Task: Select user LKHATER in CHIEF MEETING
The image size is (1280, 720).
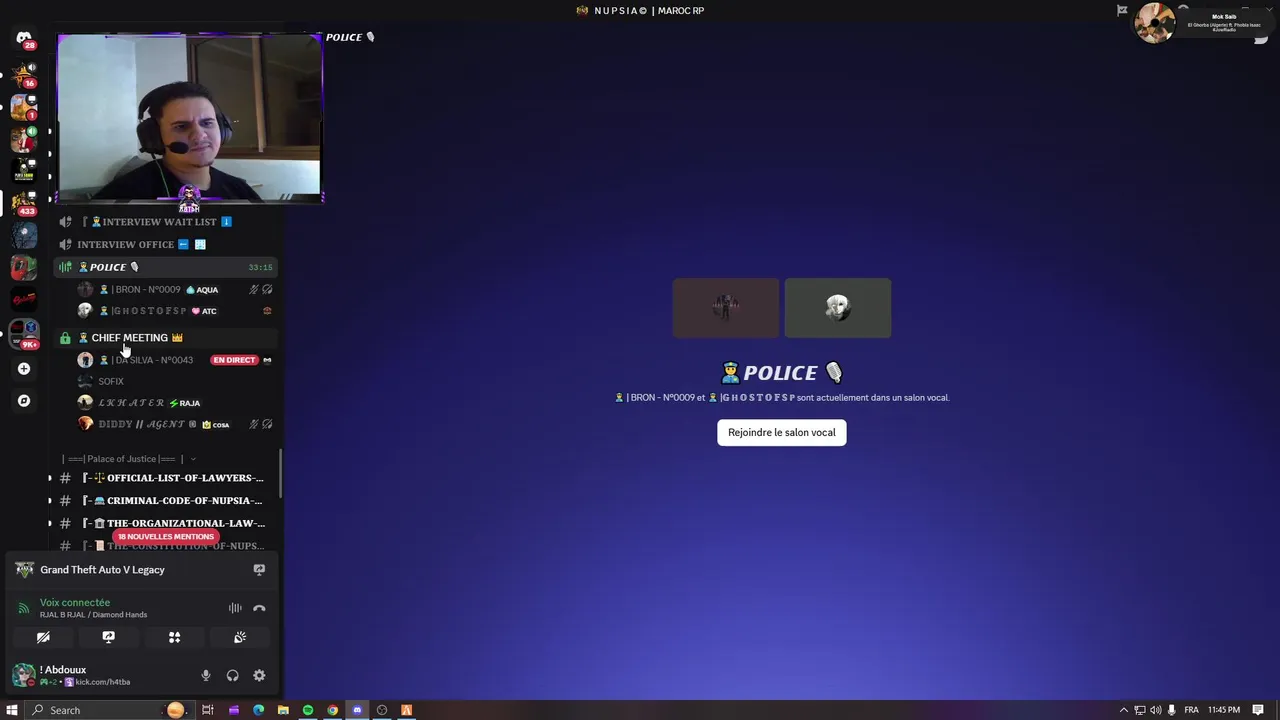Action: coord(176,403)
